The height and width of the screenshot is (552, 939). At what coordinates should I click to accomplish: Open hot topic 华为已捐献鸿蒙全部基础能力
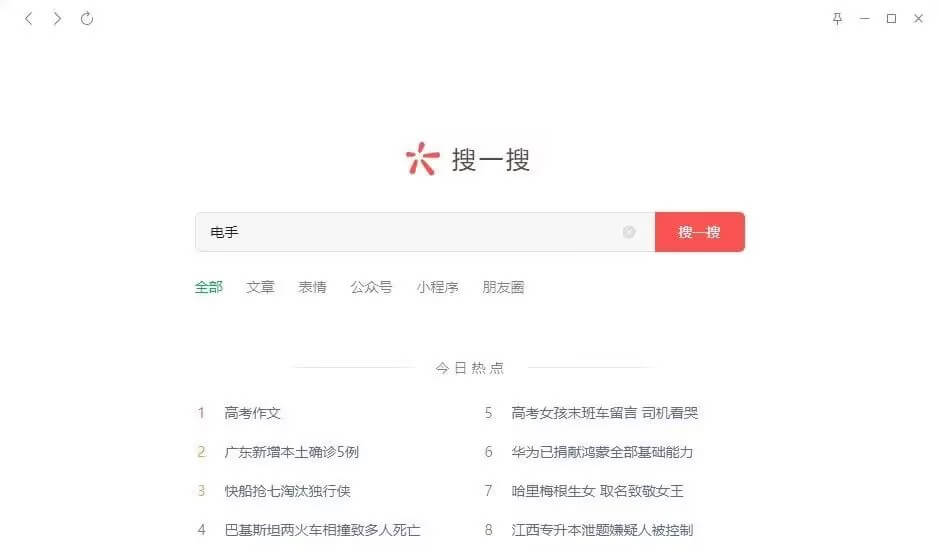(x=602, y=452)
